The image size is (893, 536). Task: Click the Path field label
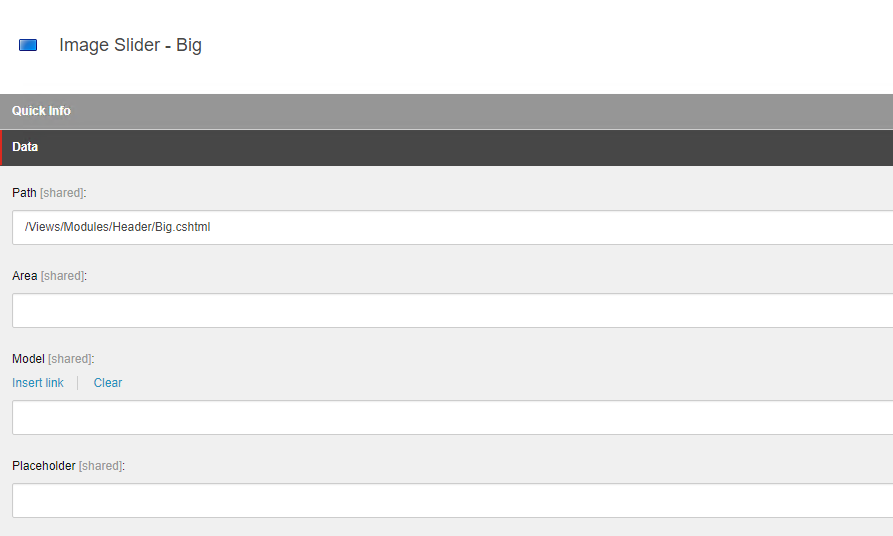pyautogui.click(x=24, y=193)
